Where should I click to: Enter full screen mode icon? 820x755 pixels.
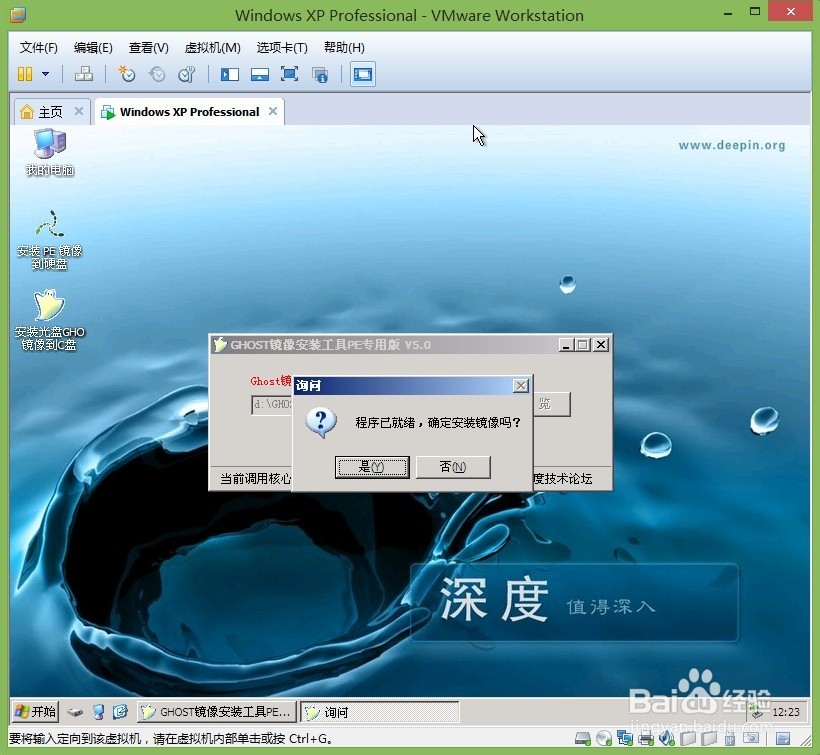tap(289, 74)
